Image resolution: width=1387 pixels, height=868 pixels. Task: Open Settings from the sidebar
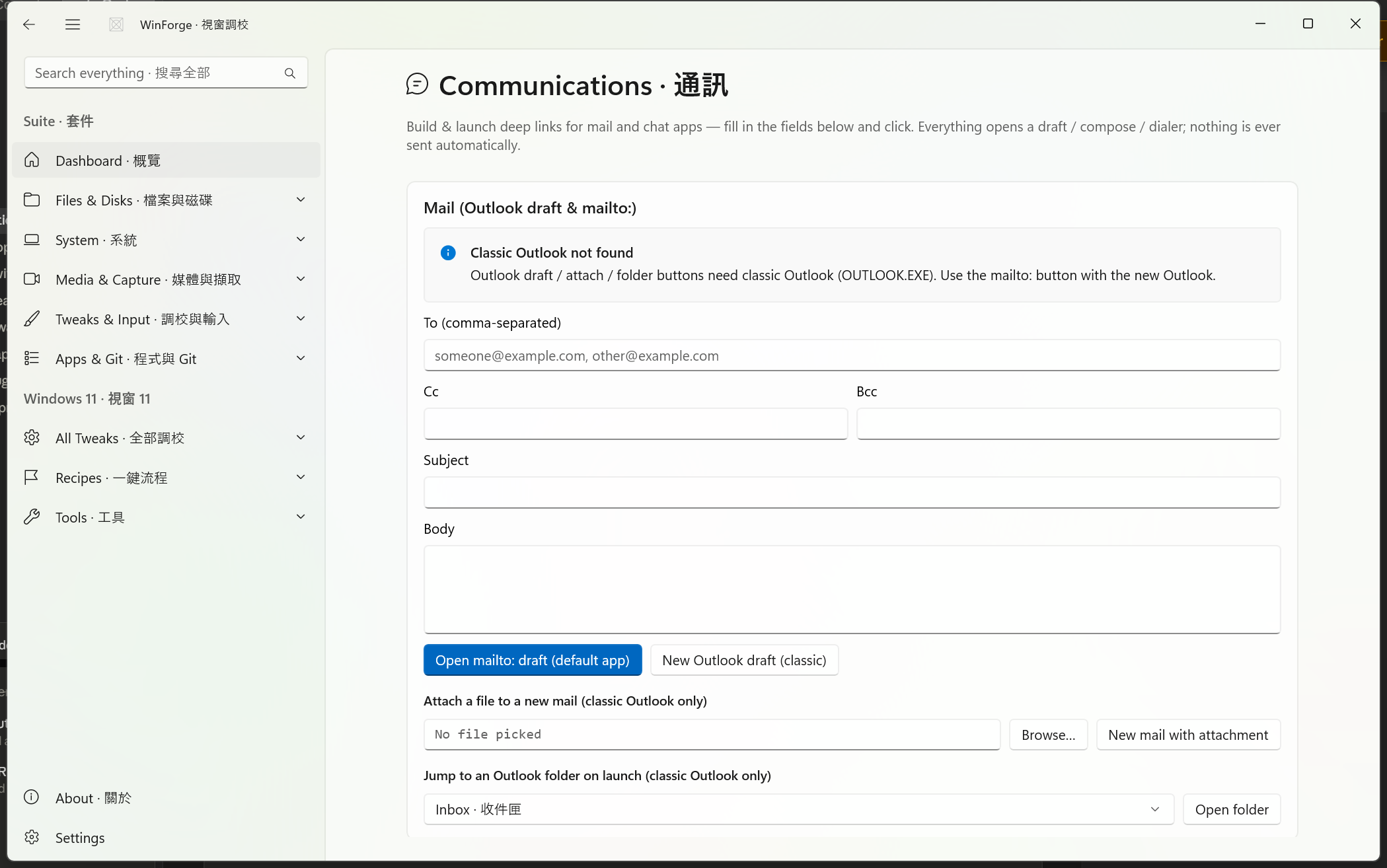166,838
